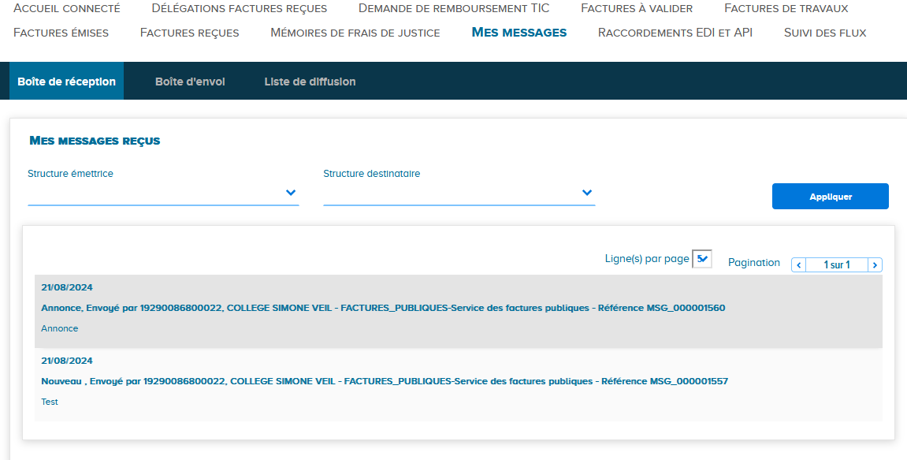
Task: Open the lines per page dropdown
Action: 702,259
